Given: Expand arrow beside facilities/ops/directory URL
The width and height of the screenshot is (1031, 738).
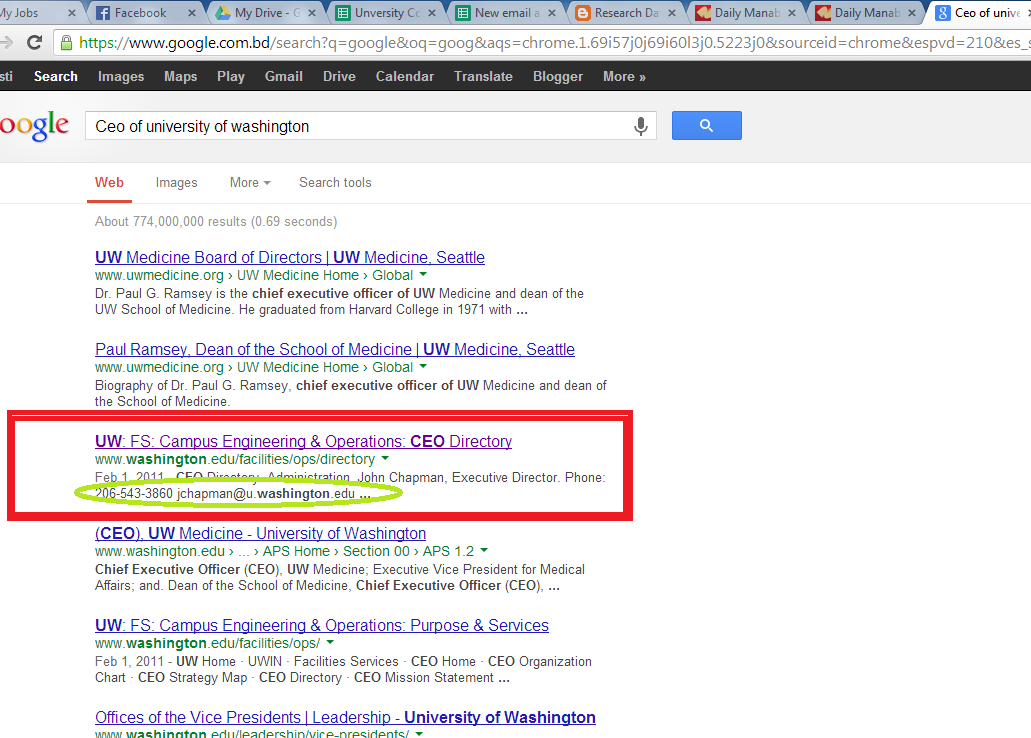Looking at the screenshot, I should tap(385, 458).
